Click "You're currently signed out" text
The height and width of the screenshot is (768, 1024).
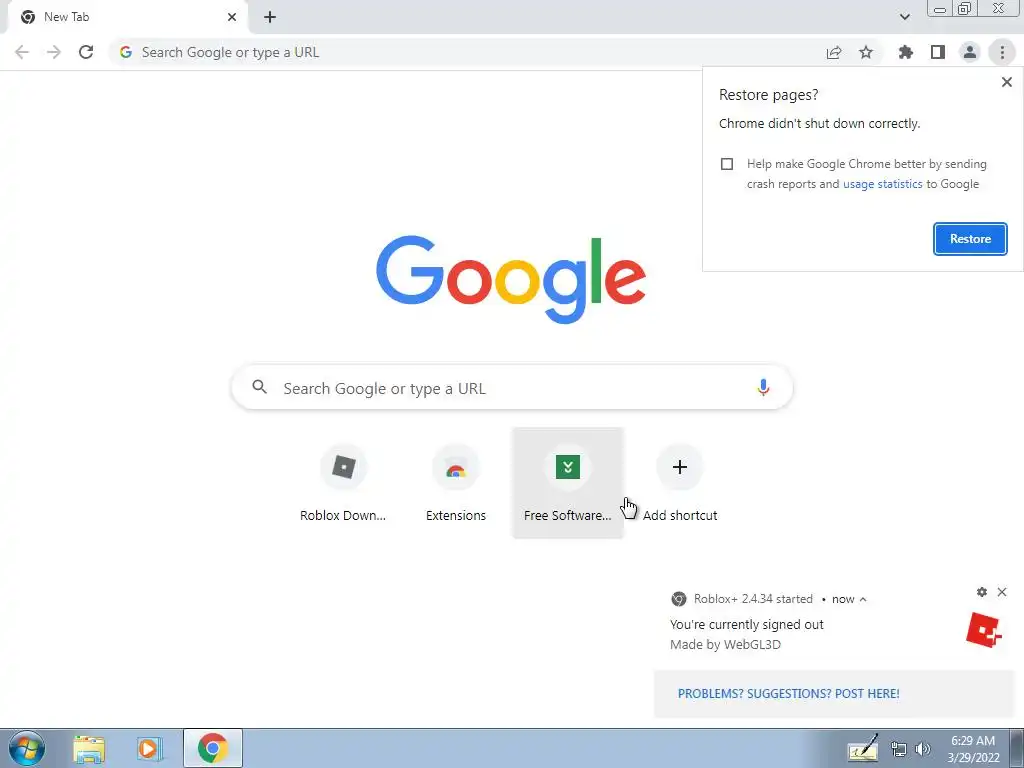point(746,624)
